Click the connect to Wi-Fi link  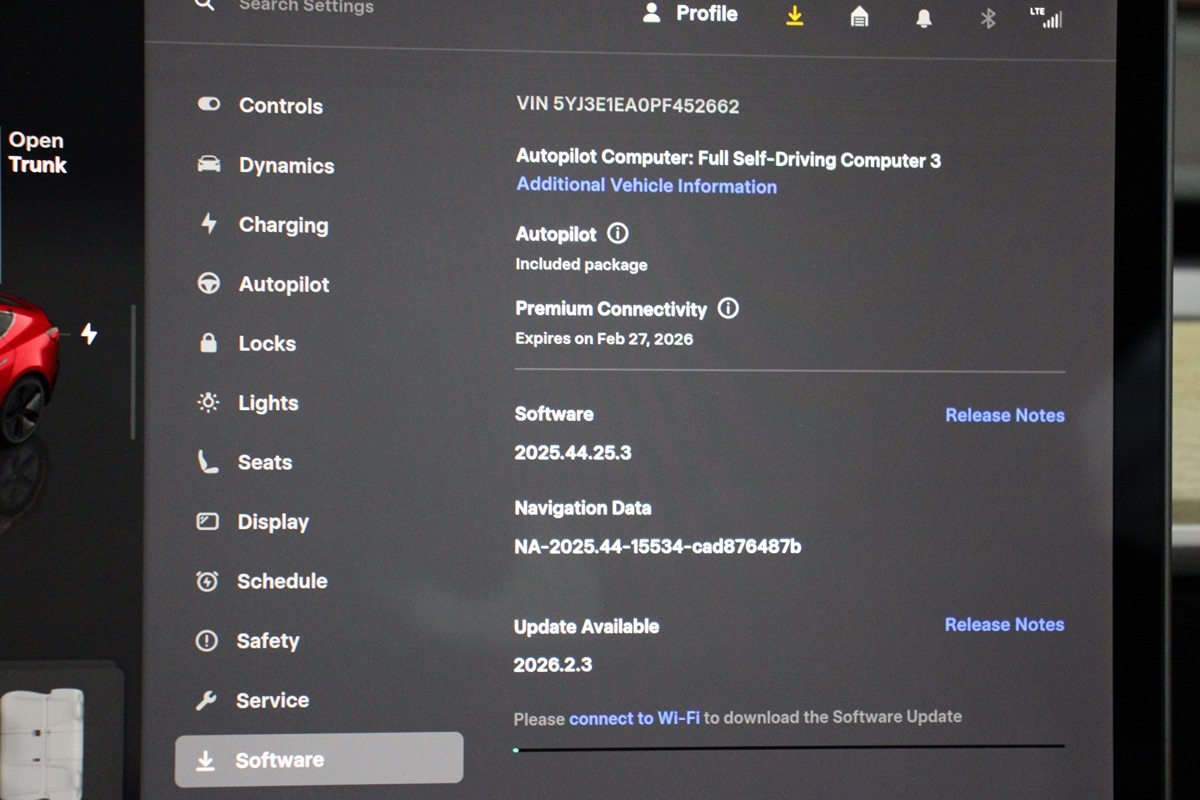(x=634, y=718)
